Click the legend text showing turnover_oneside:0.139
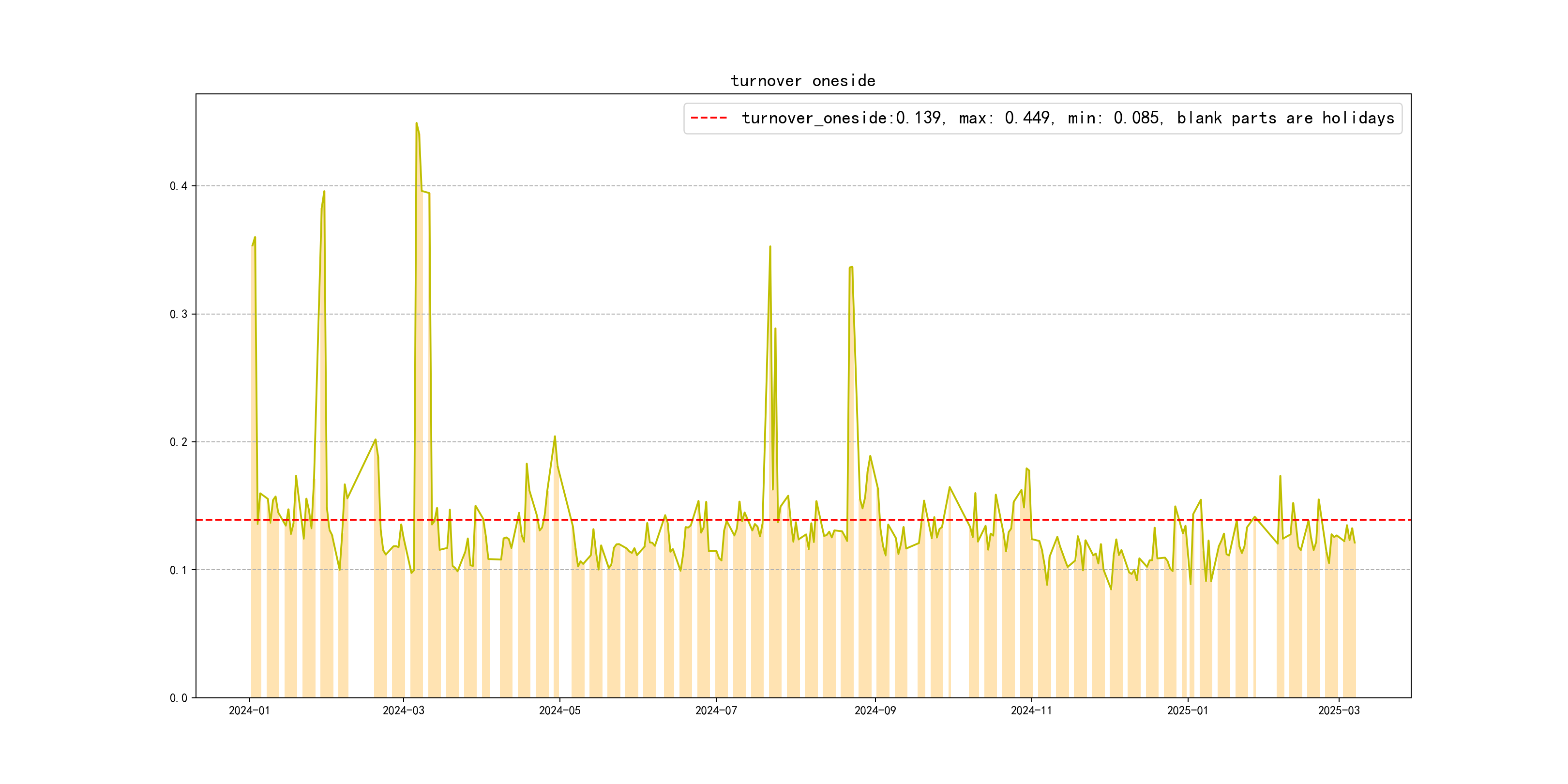Viewport: 1568px width, 784px height. tap(842, 118)
